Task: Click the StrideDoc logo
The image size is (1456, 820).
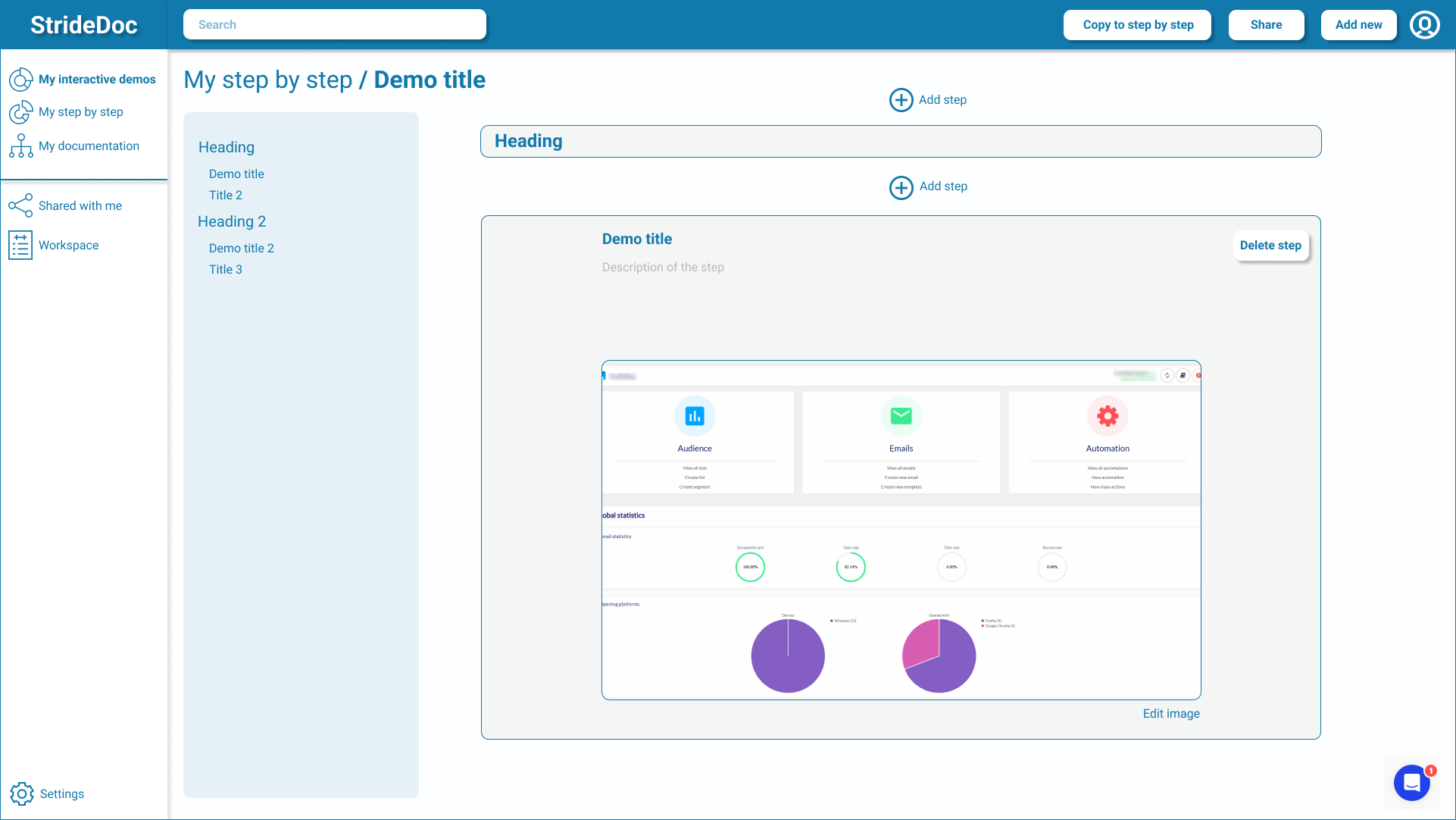Action: point(83,25)
